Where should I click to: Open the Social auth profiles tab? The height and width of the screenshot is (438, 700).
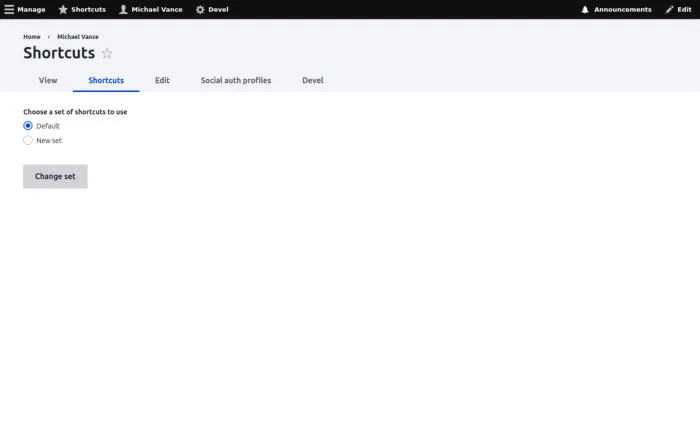pos(236,80)
